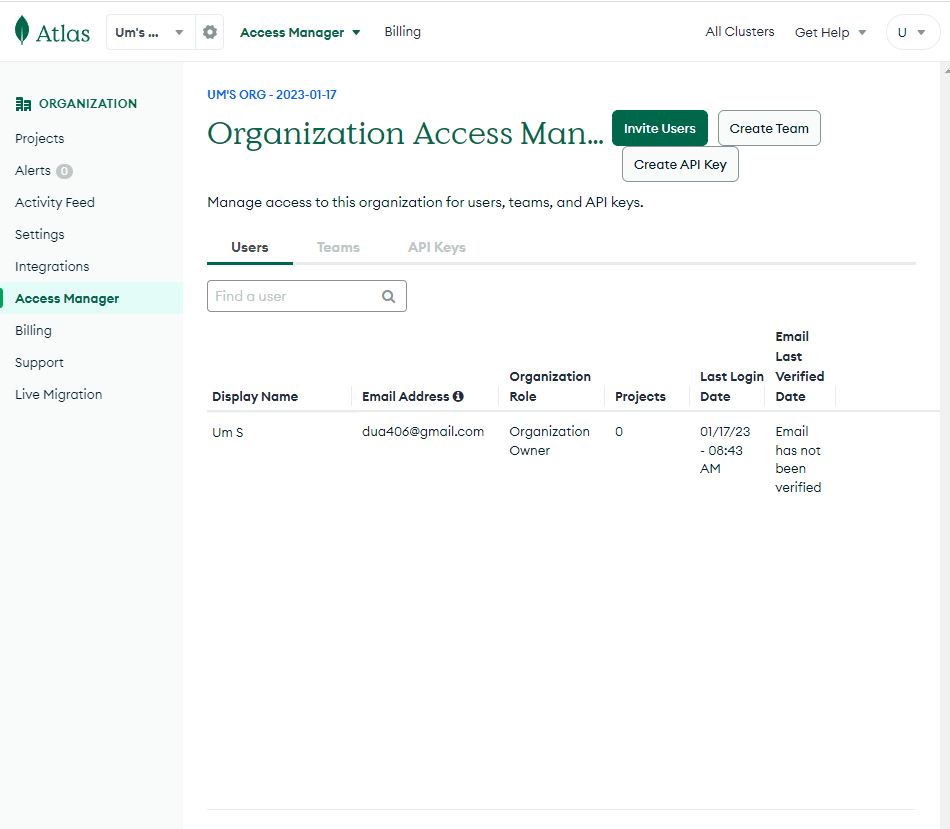Click the ORGANIZATION sidebar heading
This screenshot has height=829, width=950.
pyautogui.click(x=88, y=104)
